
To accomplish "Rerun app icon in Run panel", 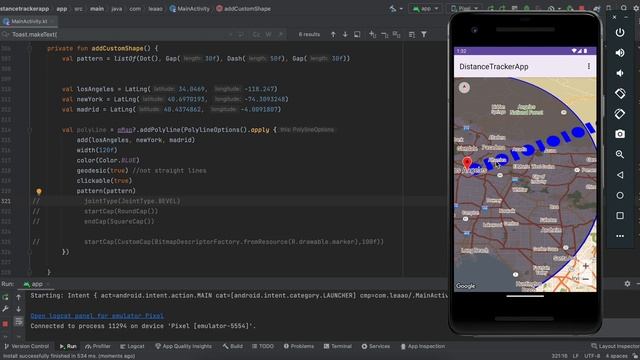I will click(x=5, y=298).
